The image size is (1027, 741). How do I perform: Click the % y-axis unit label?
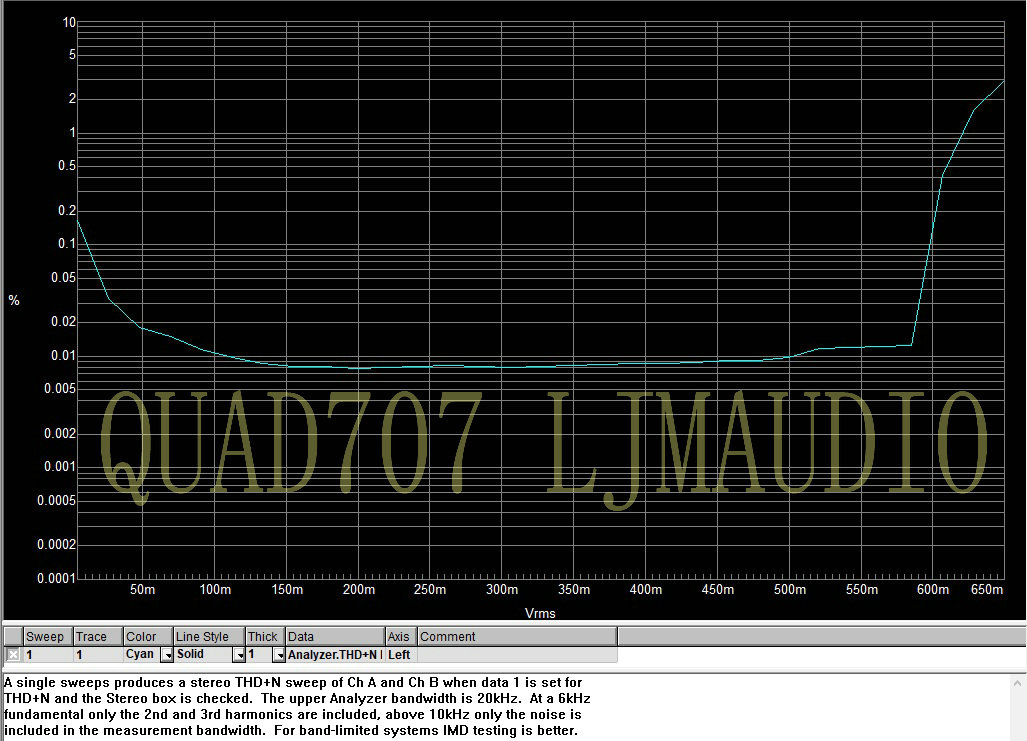tap(14, 300)
